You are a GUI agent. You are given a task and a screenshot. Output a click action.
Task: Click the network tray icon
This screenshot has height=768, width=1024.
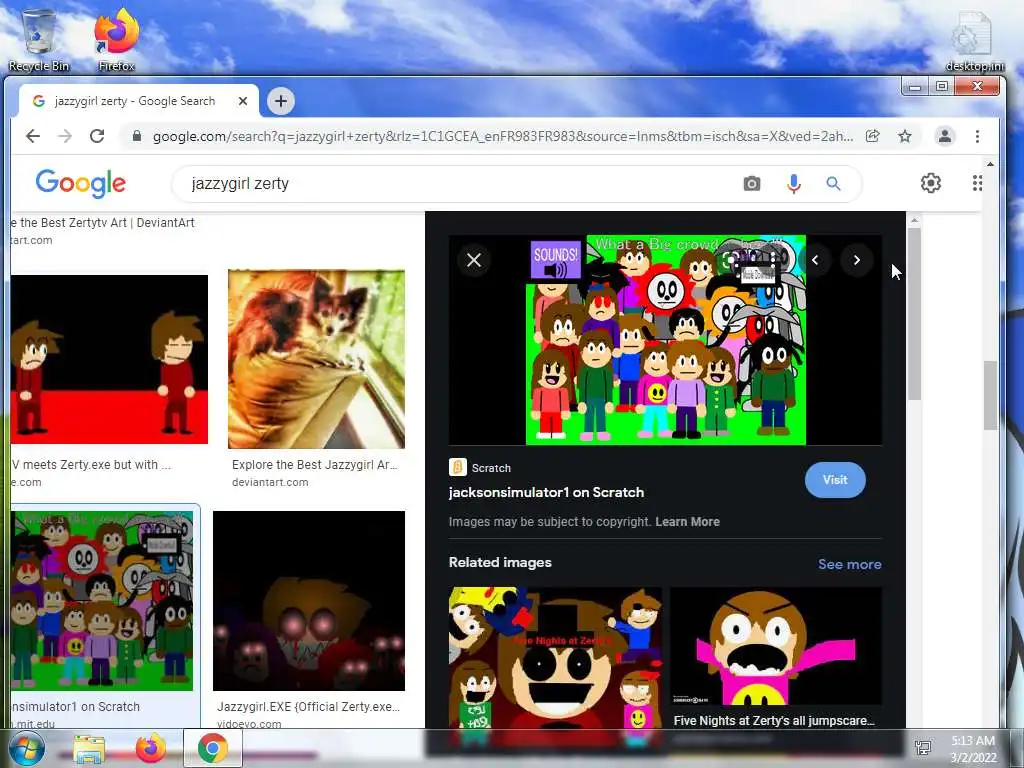[x=923, y=748]
